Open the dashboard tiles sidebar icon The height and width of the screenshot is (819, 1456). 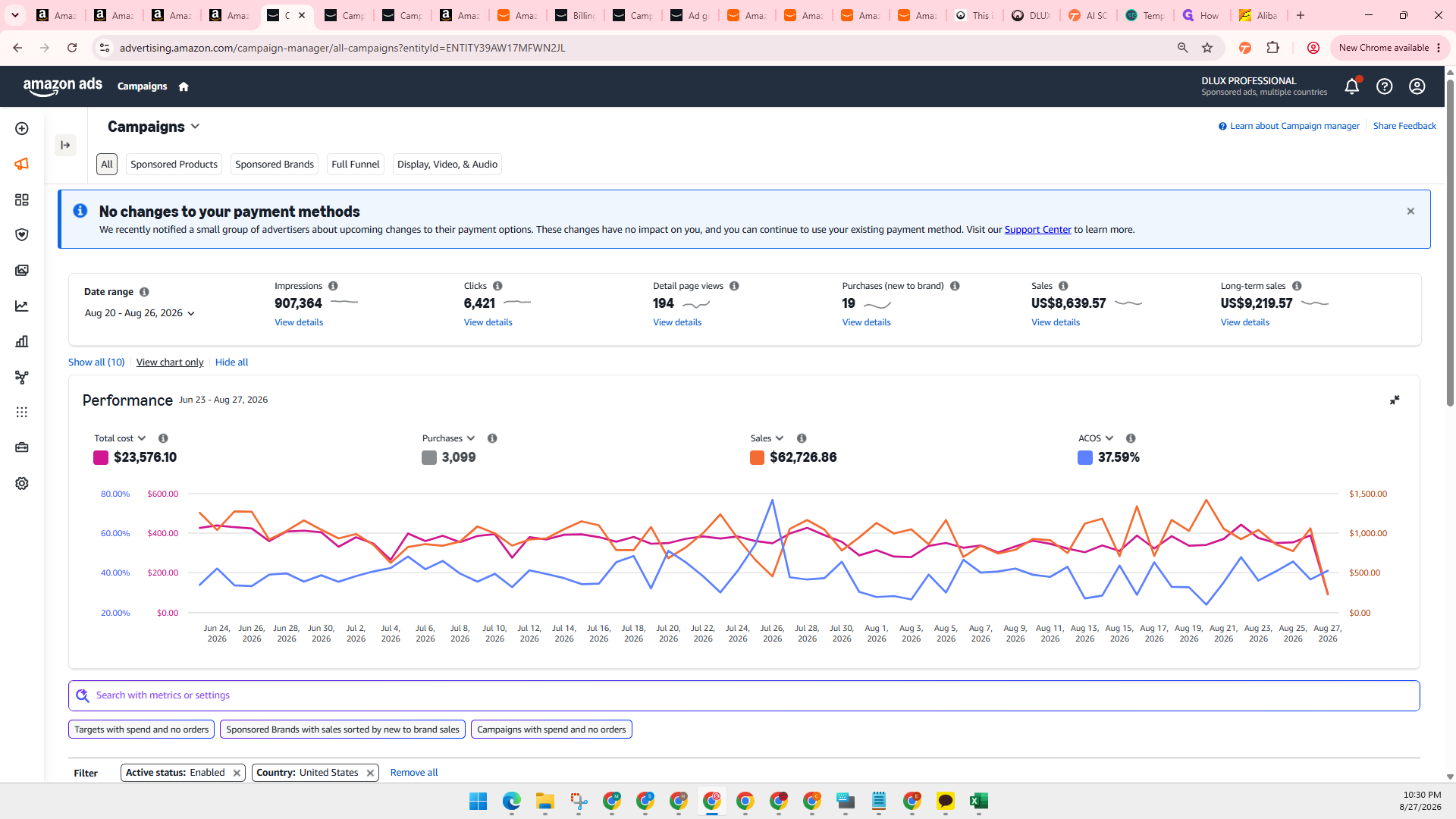pos(22,199)
